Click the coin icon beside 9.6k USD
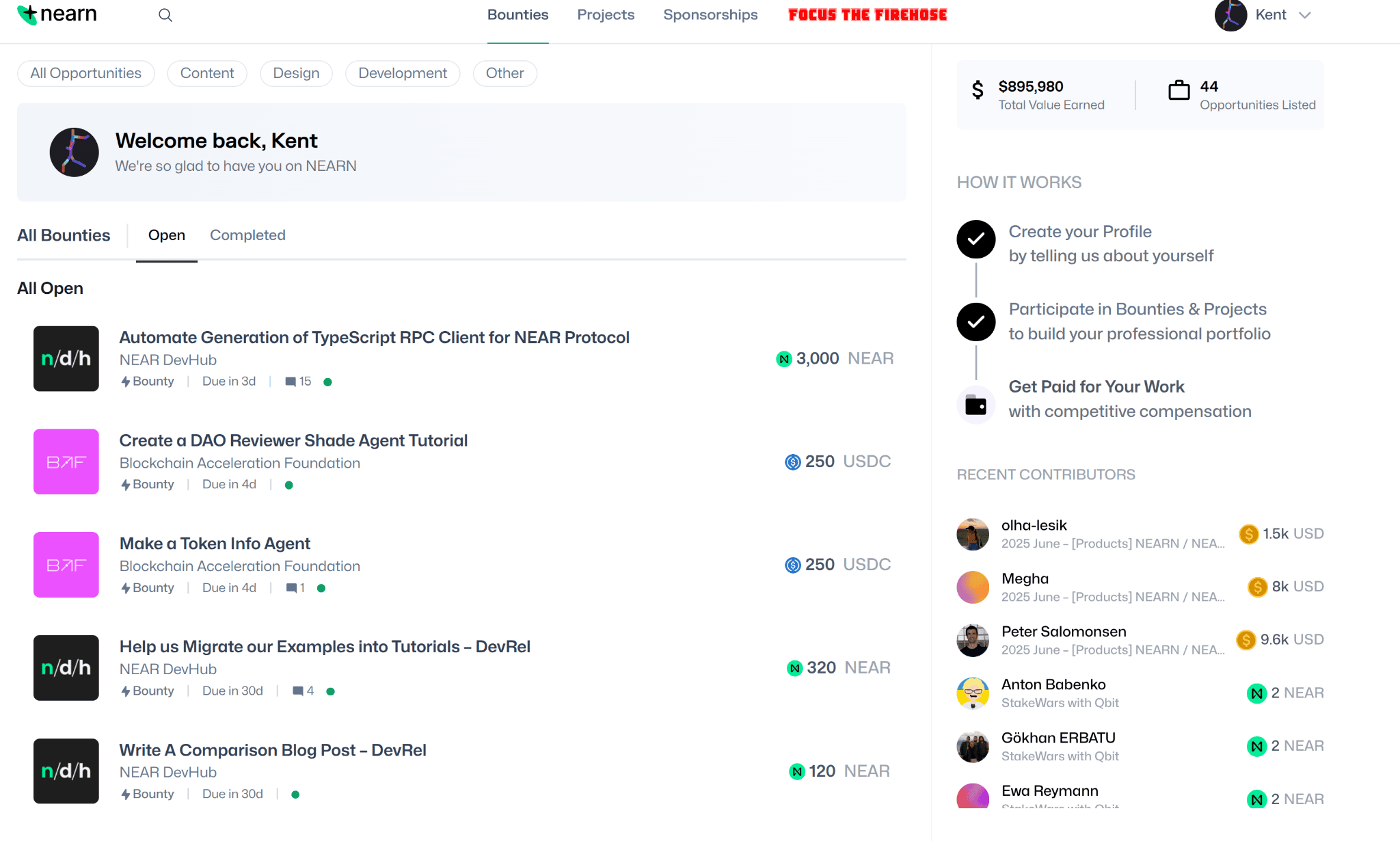This screenshot has width=1400, height=841. pyautogui.click(x=1246, y=640)
